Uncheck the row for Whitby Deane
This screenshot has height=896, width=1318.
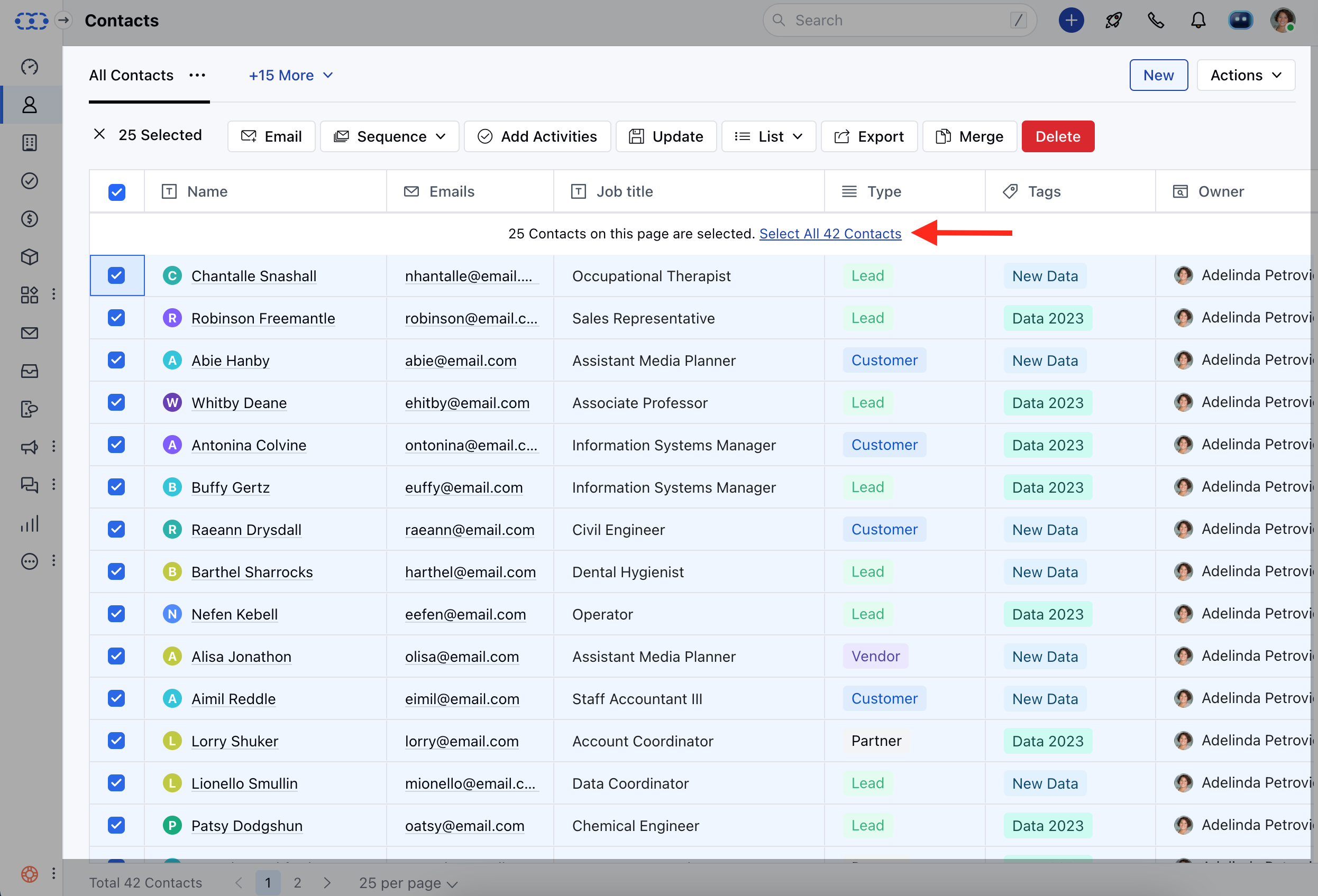point(116,402)
